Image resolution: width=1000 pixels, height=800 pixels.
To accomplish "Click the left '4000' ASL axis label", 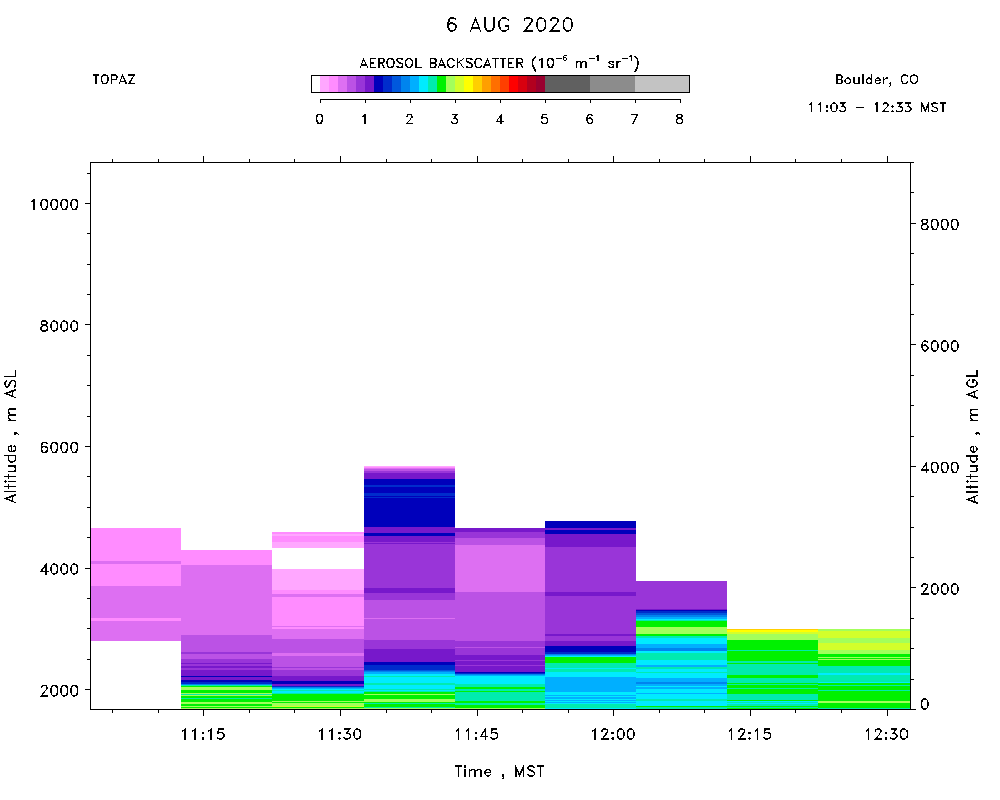I will 59,569.
